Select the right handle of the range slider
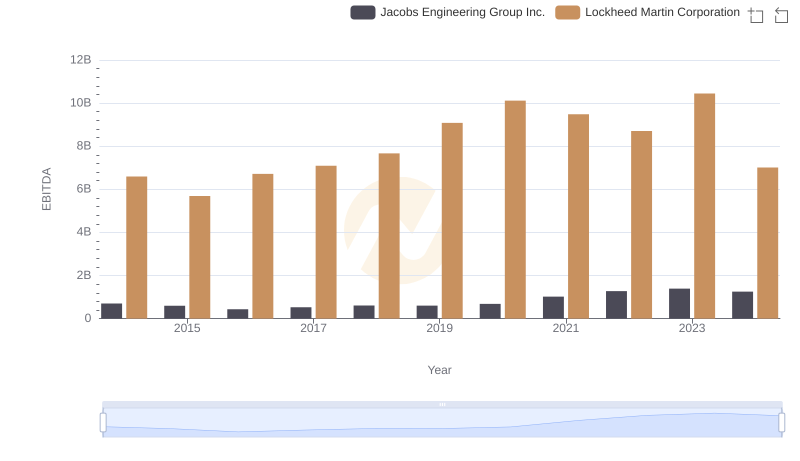This screenshot has height=461, width=800. (x=782, y=422)
